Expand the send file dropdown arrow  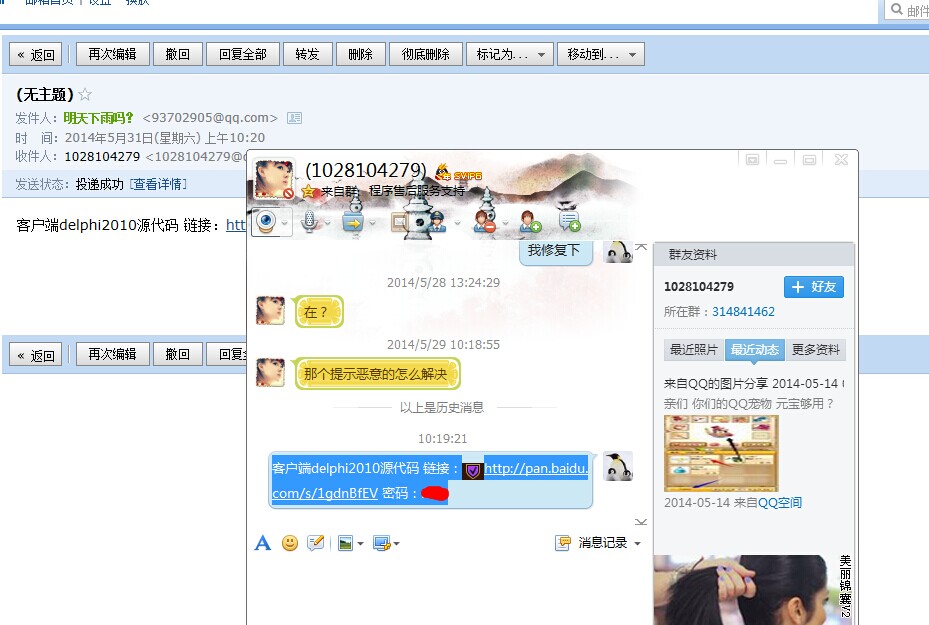(373, 223)
